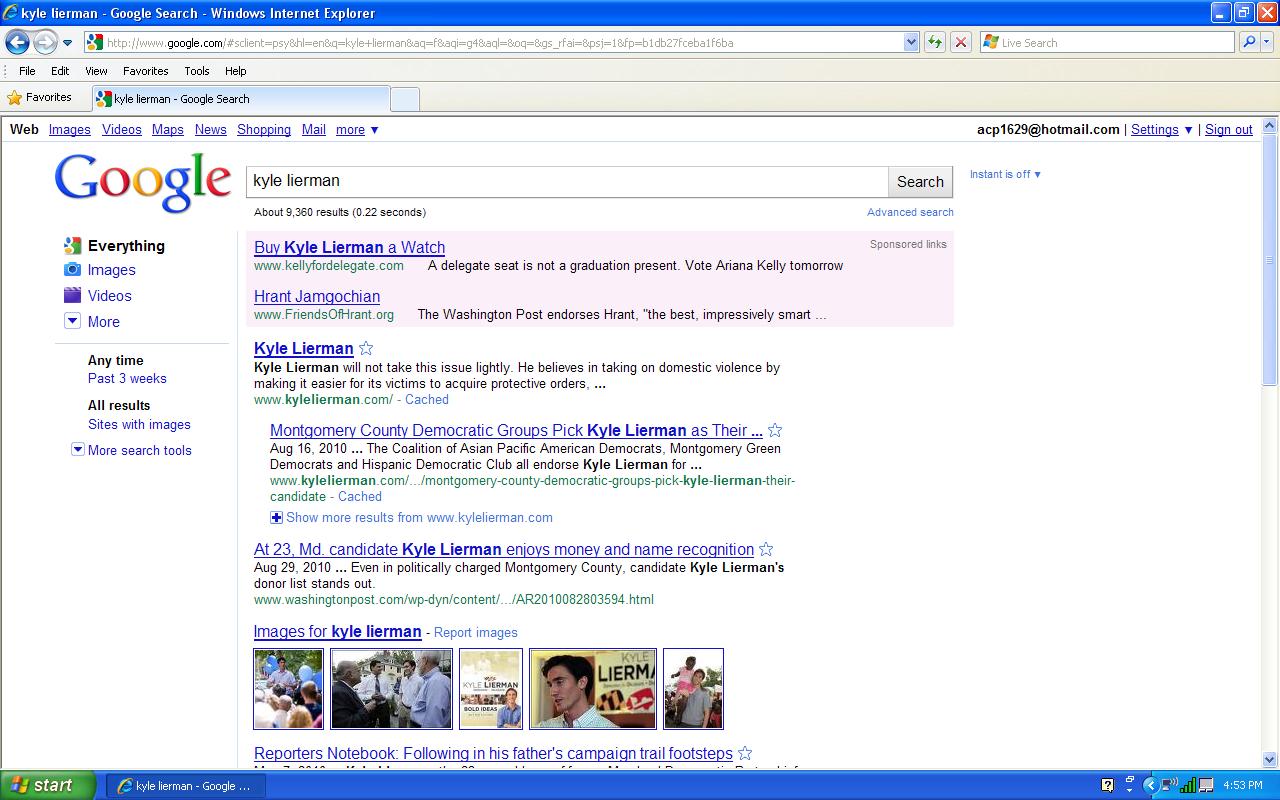The image size is (1280, 800).
Task: Click the Stop loading icon
Action: (960, 42)
